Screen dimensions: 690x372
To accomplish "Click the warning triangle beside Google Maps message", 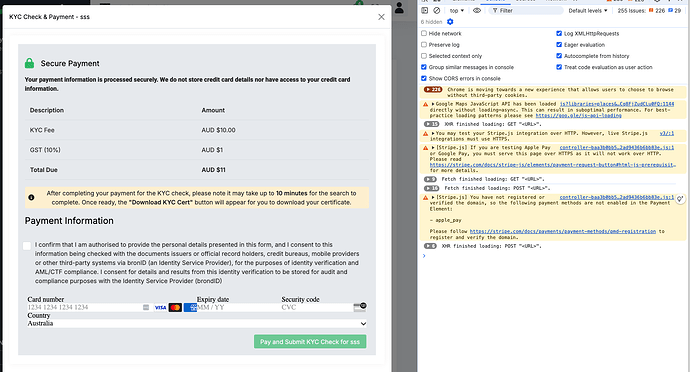I will [426, 104].
